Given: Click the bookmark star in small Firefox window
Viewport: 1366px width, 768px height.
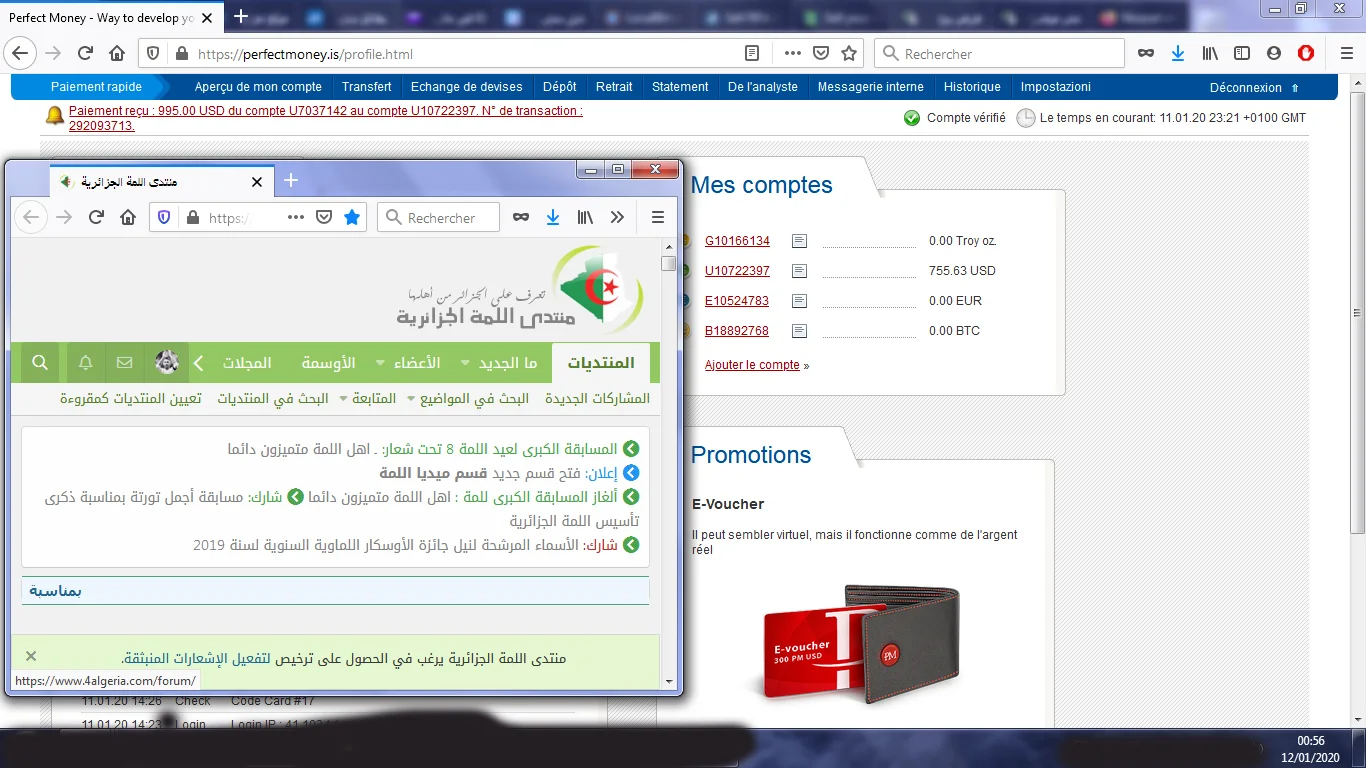Looking at the screenshot, I should 352,217.
